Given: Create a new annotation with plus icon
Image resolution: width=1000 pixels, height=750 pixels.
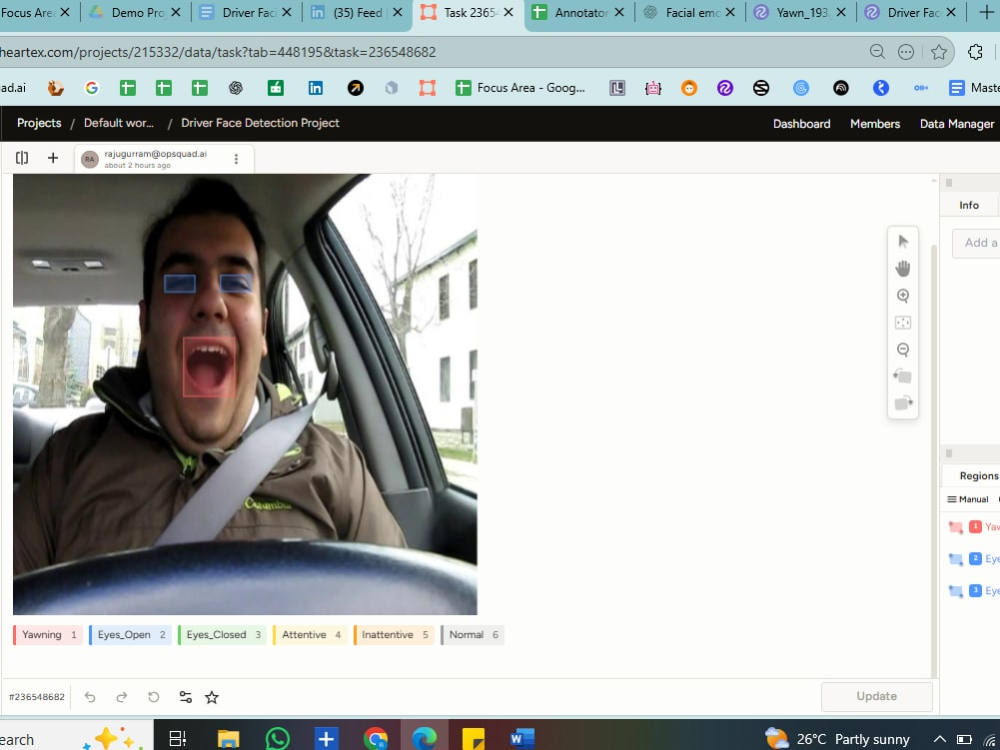Looking at the screenshot, I should click(x=53, y=158).
